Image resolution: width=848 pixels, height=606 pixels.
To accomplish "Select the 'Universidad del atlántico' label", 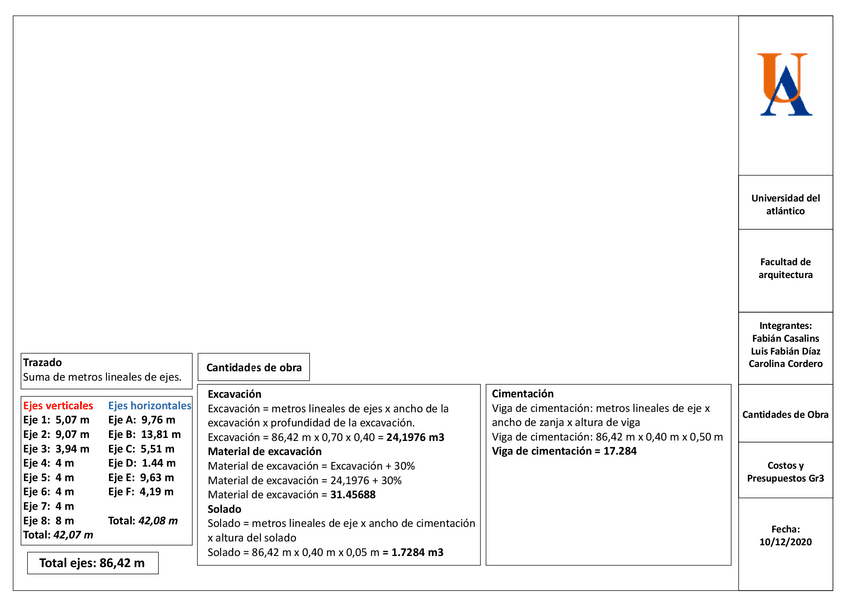I will point(785,204).
